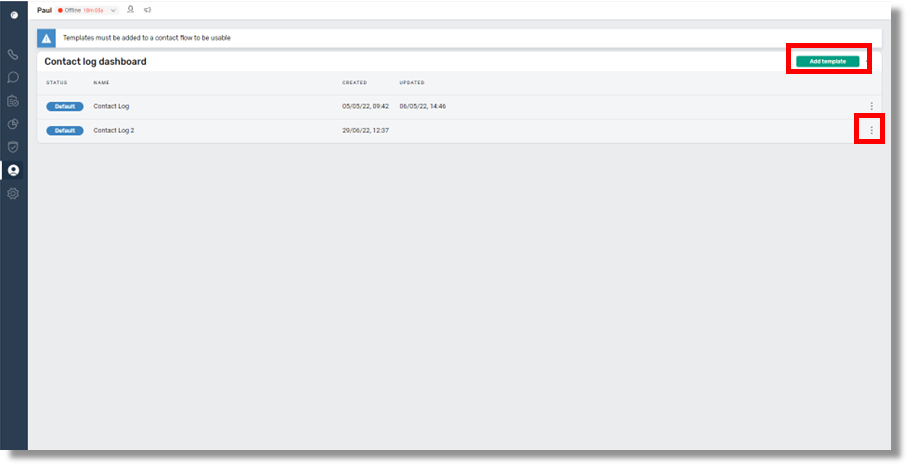
Task: Open the three-dot menu for Contact Log 2
Action: click(x=871, y=130)
